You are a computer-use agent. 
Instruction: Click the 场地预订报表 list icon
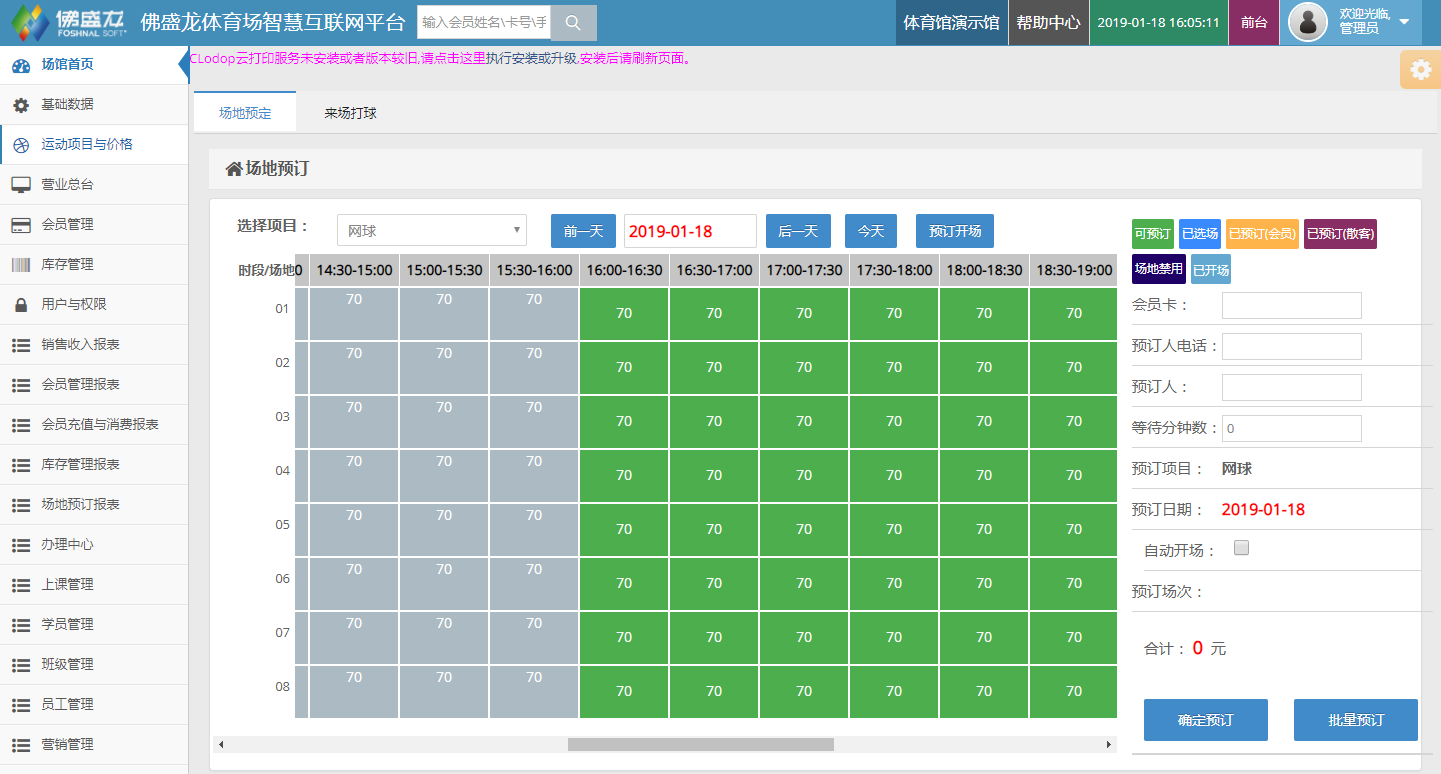[21, 505]
